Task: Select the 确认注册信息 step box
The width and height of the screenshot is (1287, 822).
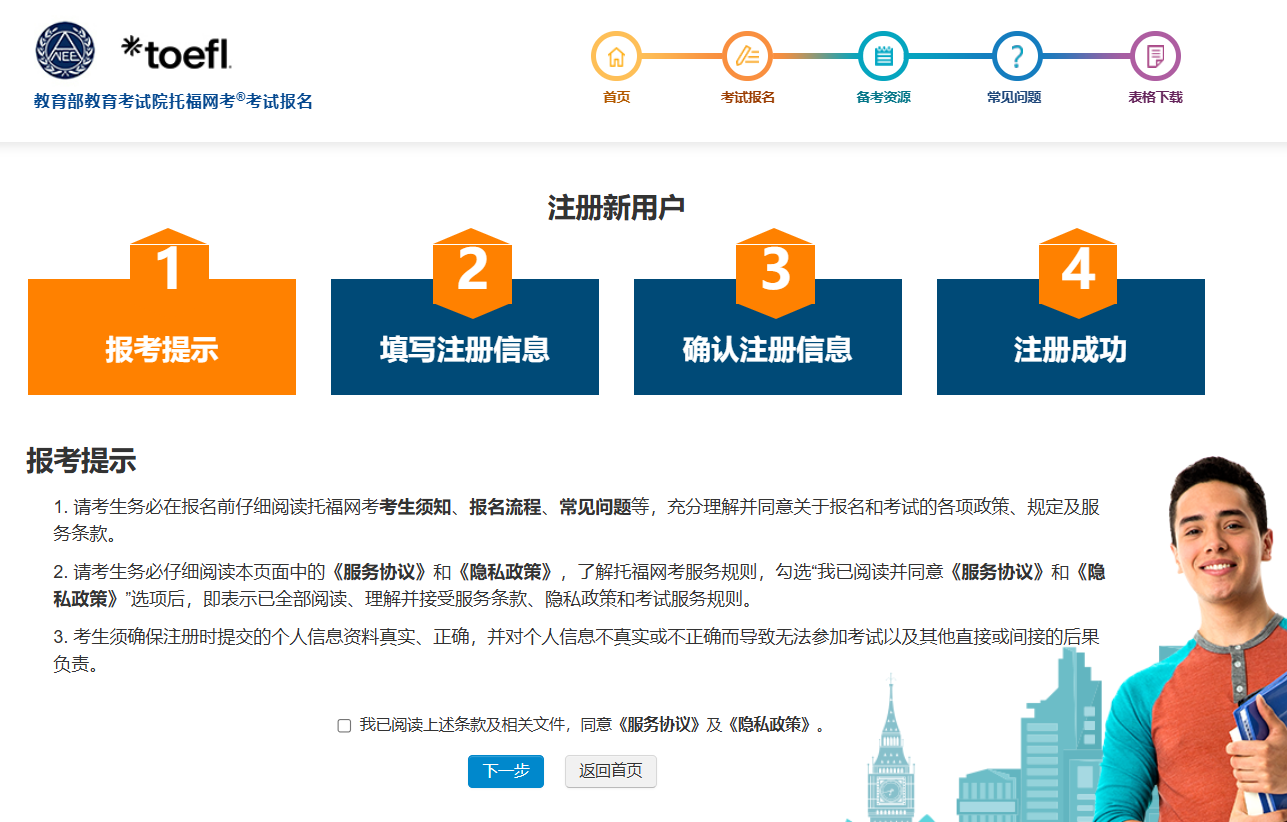Action: [767, 350]
